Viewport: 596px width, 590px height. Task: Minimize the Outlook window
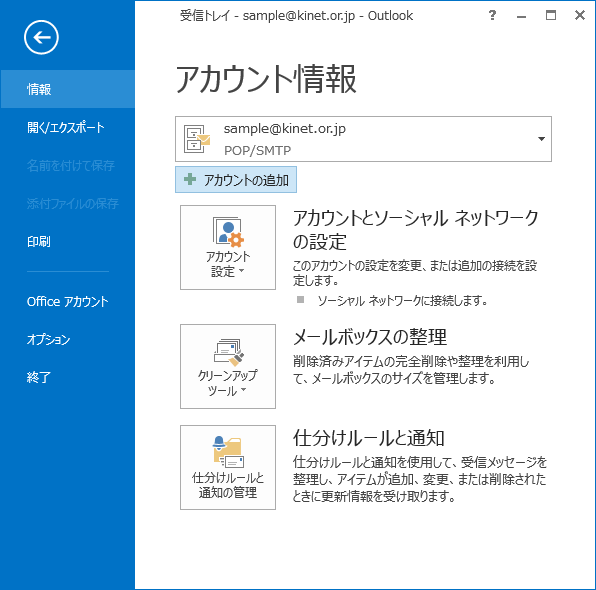[521, 16]
